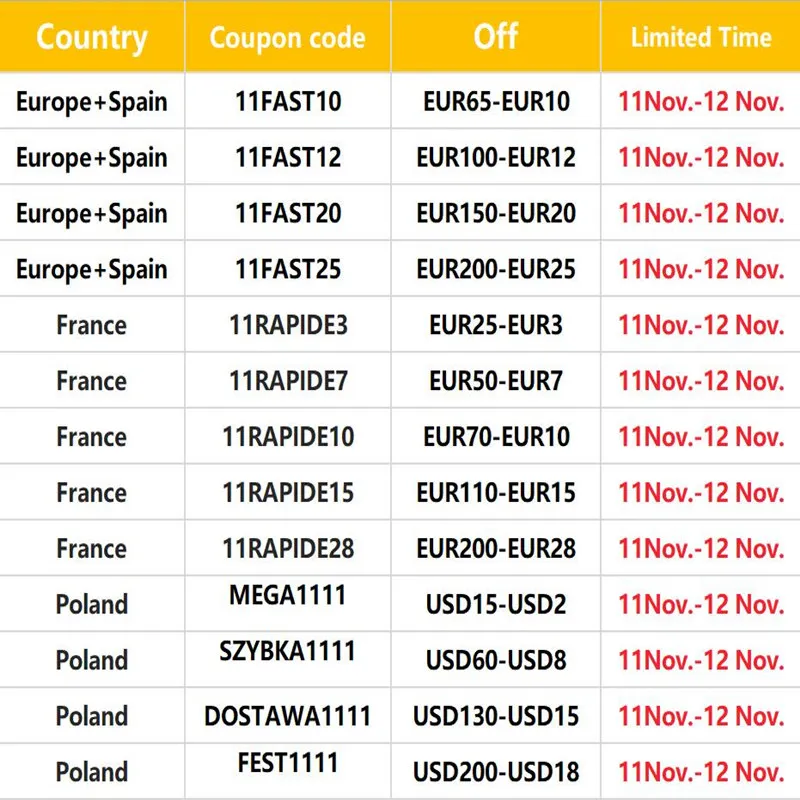Click the Coupon code column header
The height and width of the screenshot is (800, 800).
(x=288, y=39)
